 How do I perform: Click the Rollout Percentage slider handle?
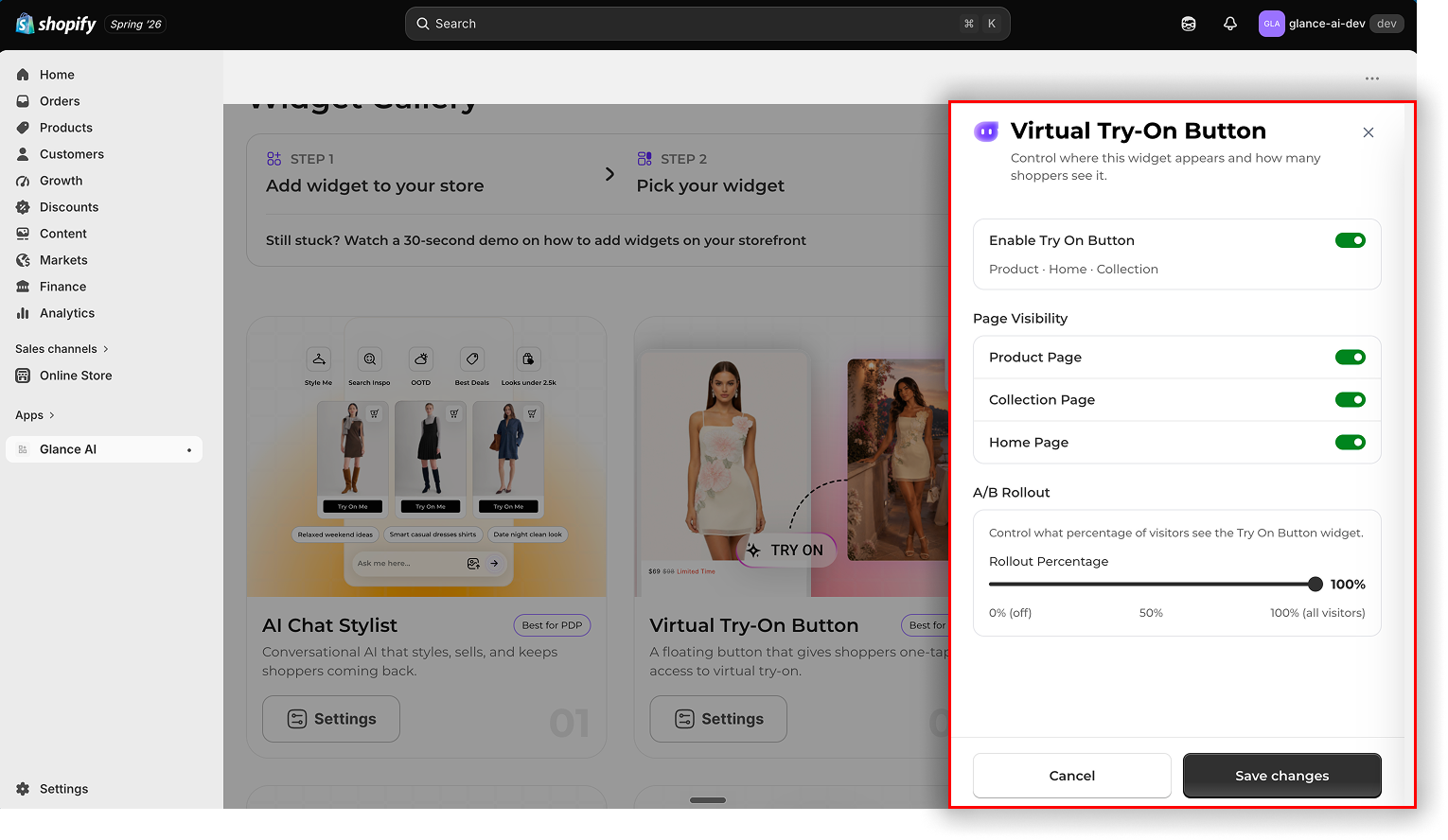tap(1316, 585)
